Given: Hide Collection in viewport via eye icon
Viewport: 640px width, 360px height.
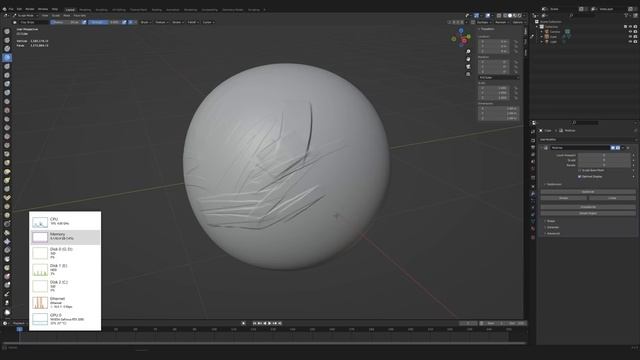Looking at the screenshot, I should [x=630, y=27].
